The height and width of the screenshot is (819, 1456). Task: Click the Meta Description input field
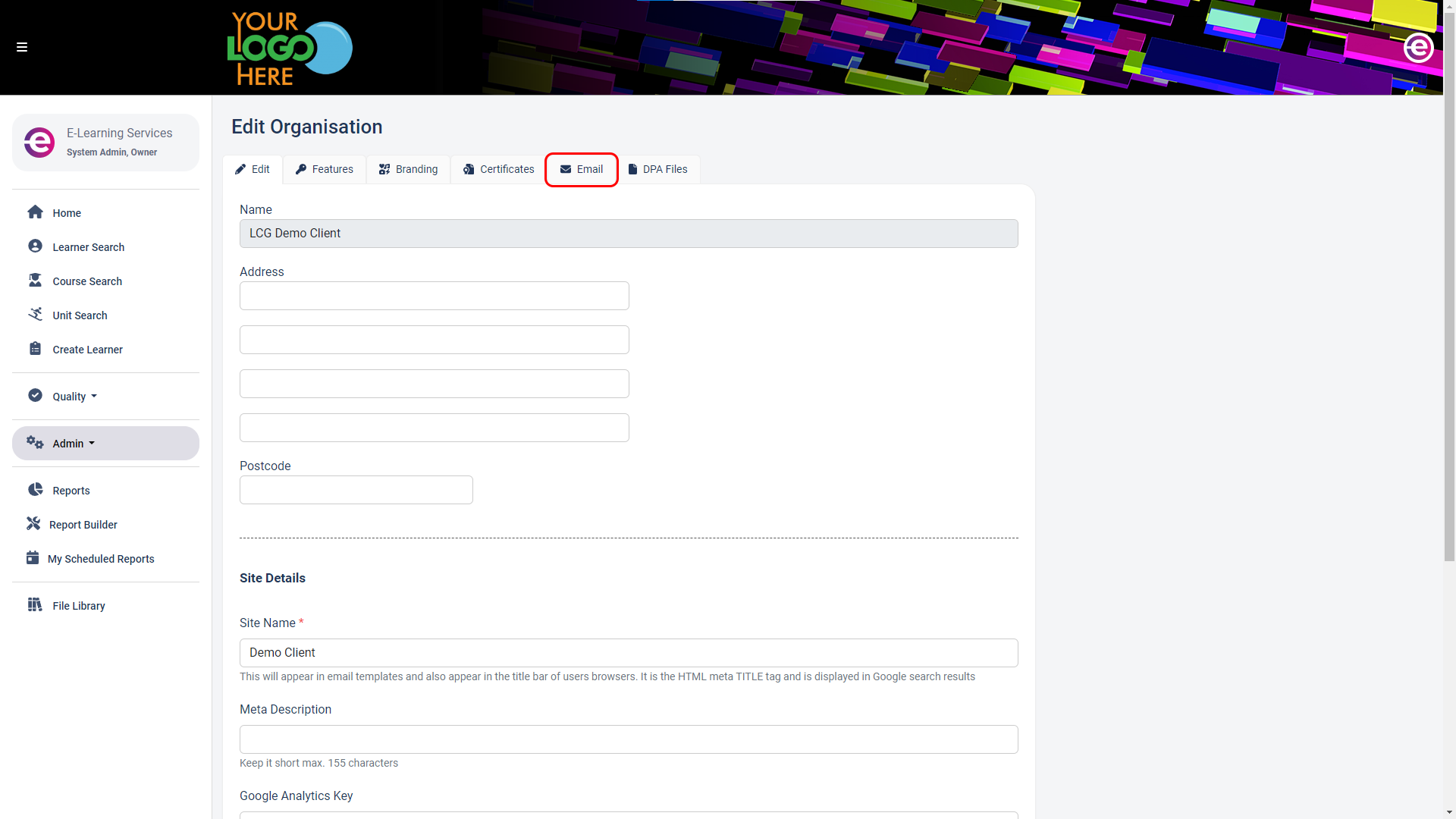(x=629, y=739)
